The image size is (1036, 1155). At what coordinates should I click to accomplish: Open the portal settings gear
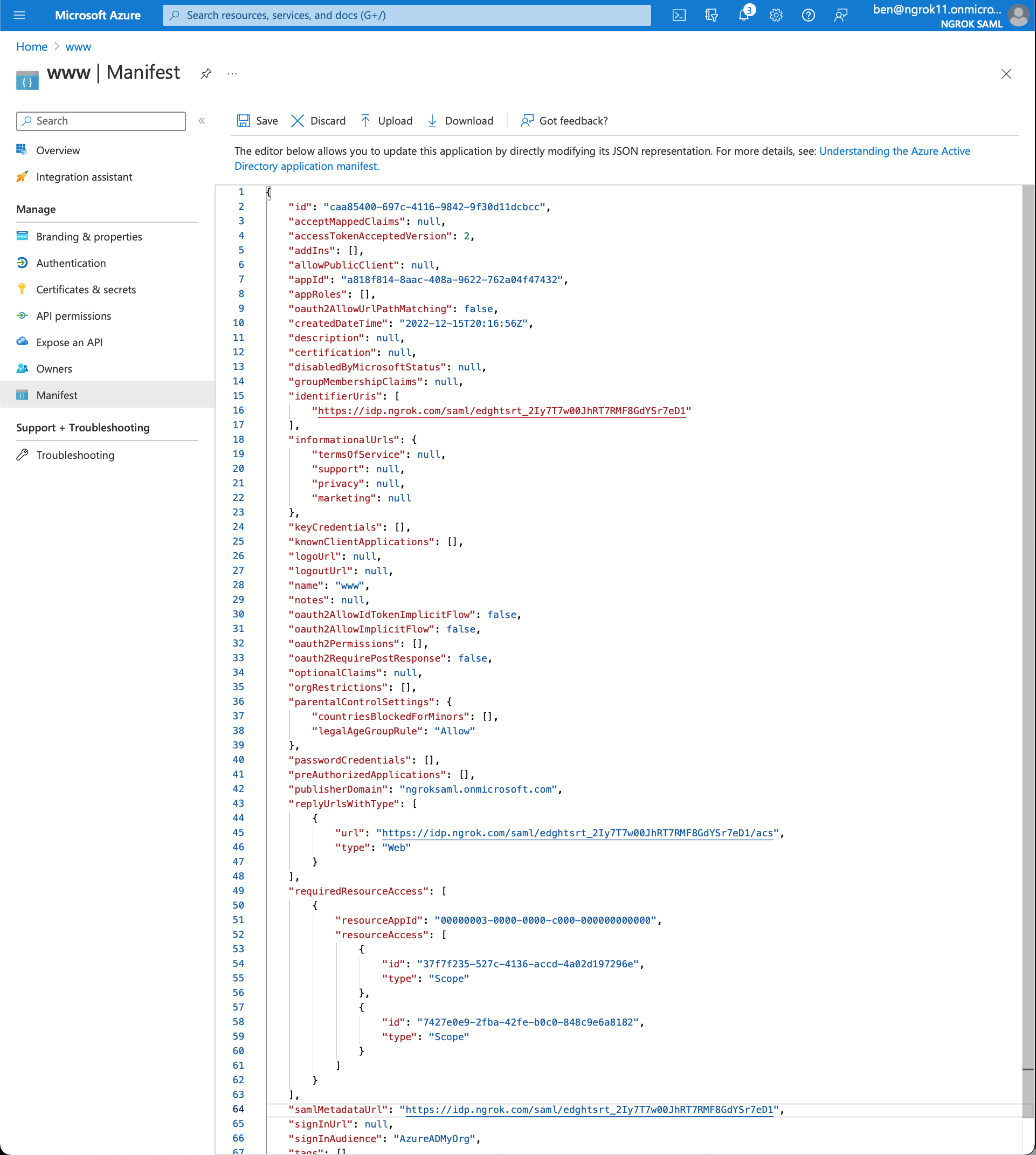pyautogui.click(x=776, y=16)
